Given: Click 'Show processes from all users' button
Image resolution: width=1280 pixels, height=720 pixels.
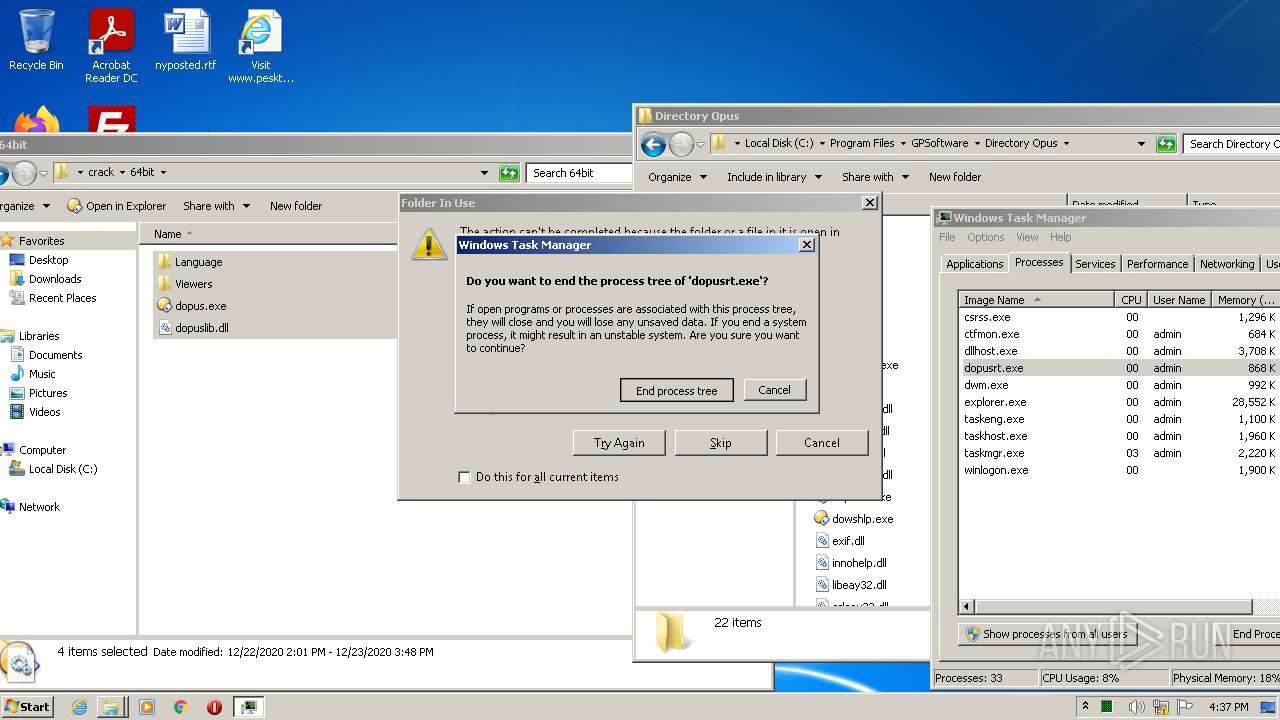Looking at the screenshot, I should 1046,634.
